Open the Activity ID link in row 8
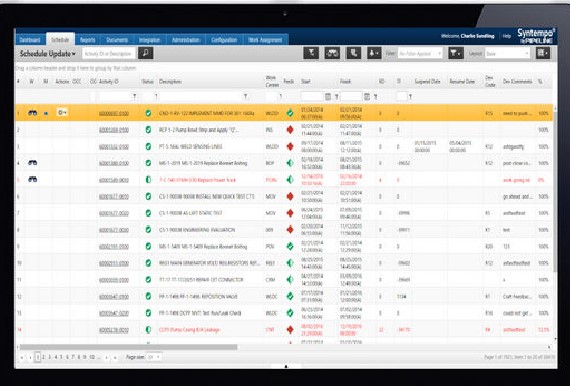The width and height of the screenshot is (570, 386). click(114, 230)
